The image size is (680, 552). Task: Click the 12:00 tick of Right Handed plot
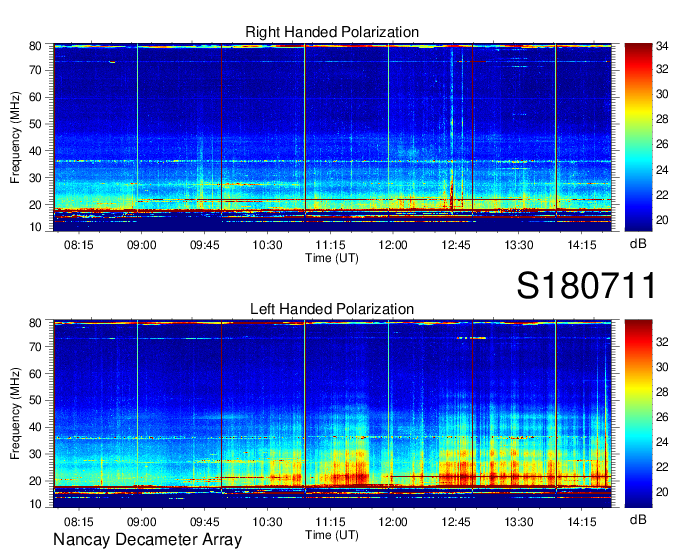tap(393, 245)
